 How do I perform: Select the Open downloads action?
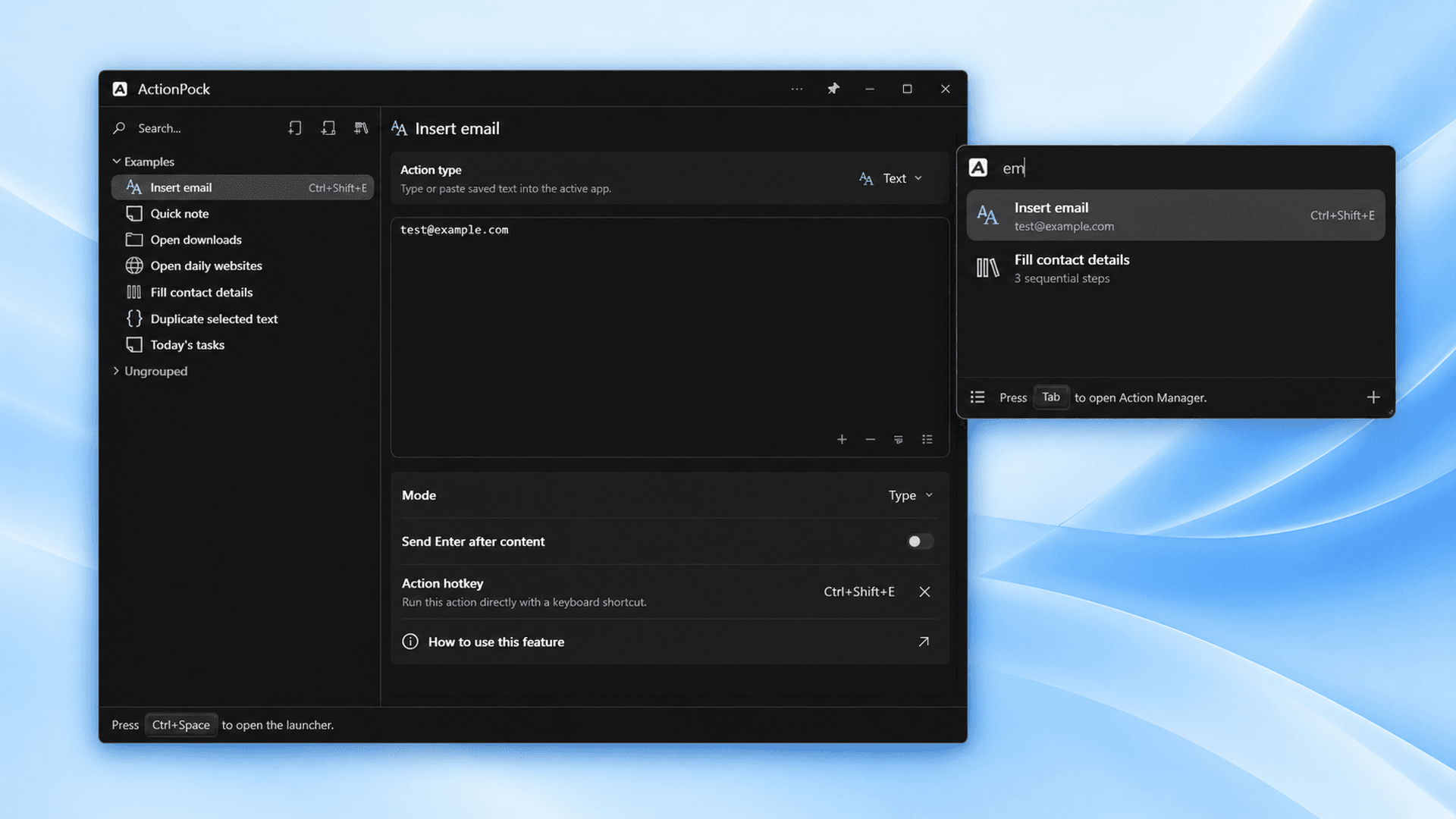pyautogui.click(x=243, y=240)
